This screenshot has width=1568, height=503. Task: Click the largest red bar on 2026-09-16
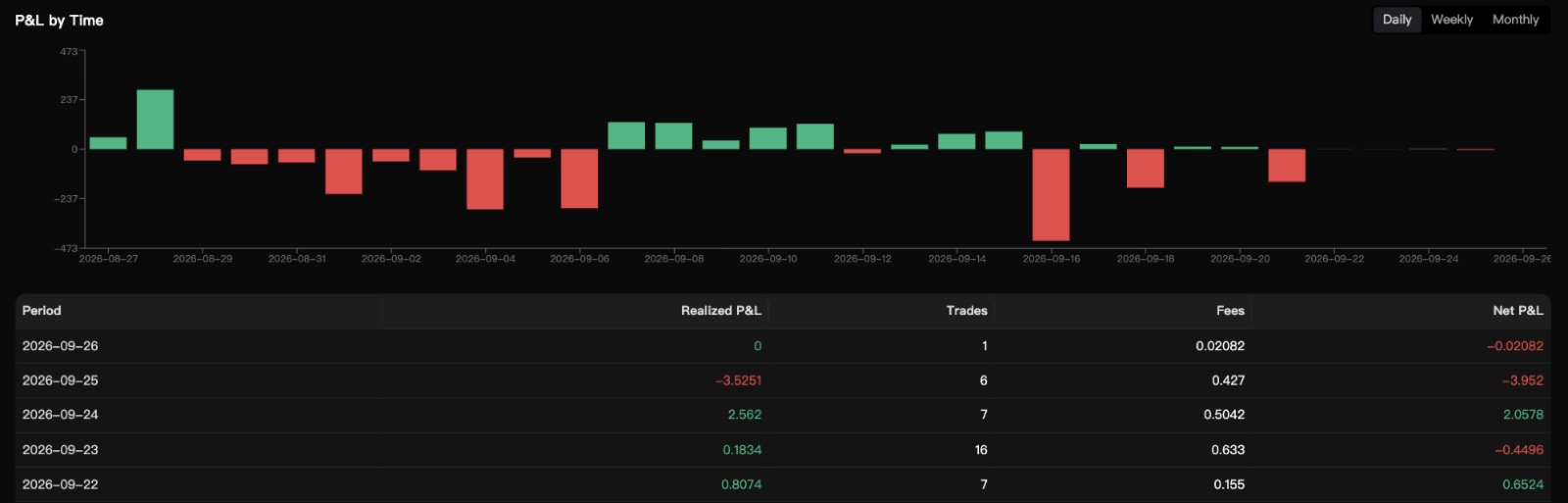coord(1051,194)
